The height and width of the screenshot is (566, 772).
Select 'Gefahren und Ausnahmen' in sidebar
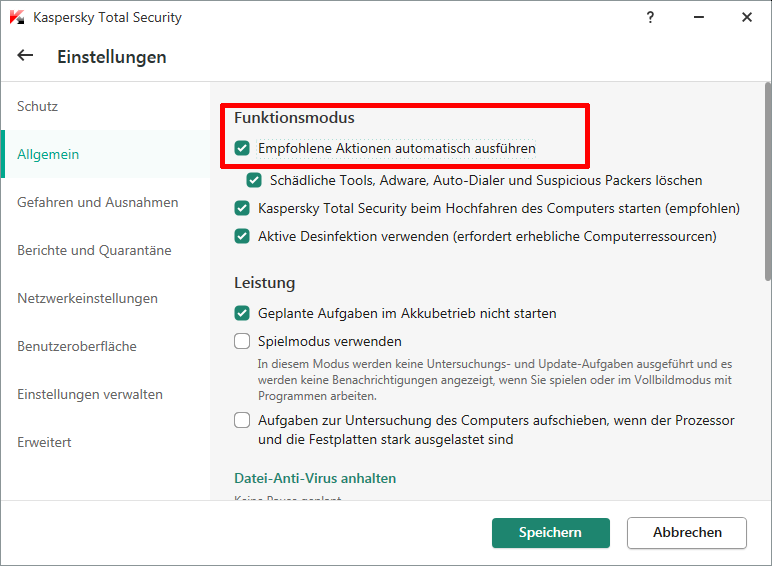coord(97,202)
